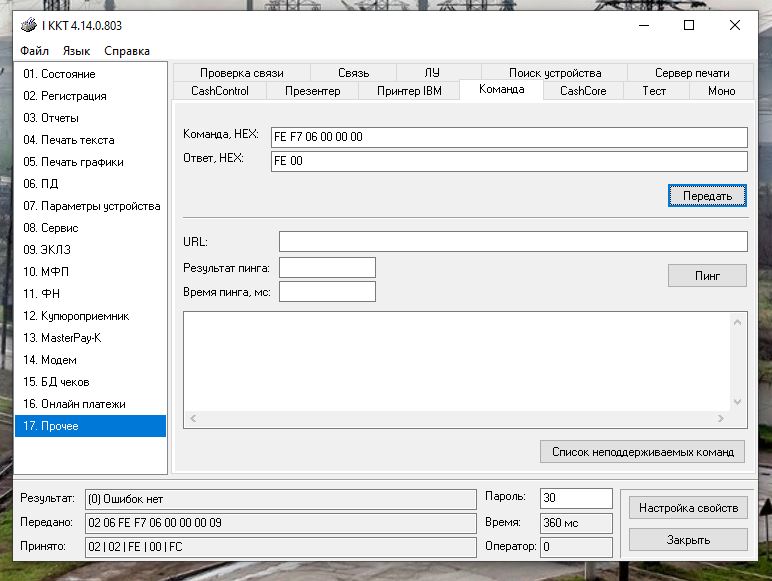Click the log area scroll right arrow
The width and height of the screenshot is (772, 581).
(x=720, y=419)
